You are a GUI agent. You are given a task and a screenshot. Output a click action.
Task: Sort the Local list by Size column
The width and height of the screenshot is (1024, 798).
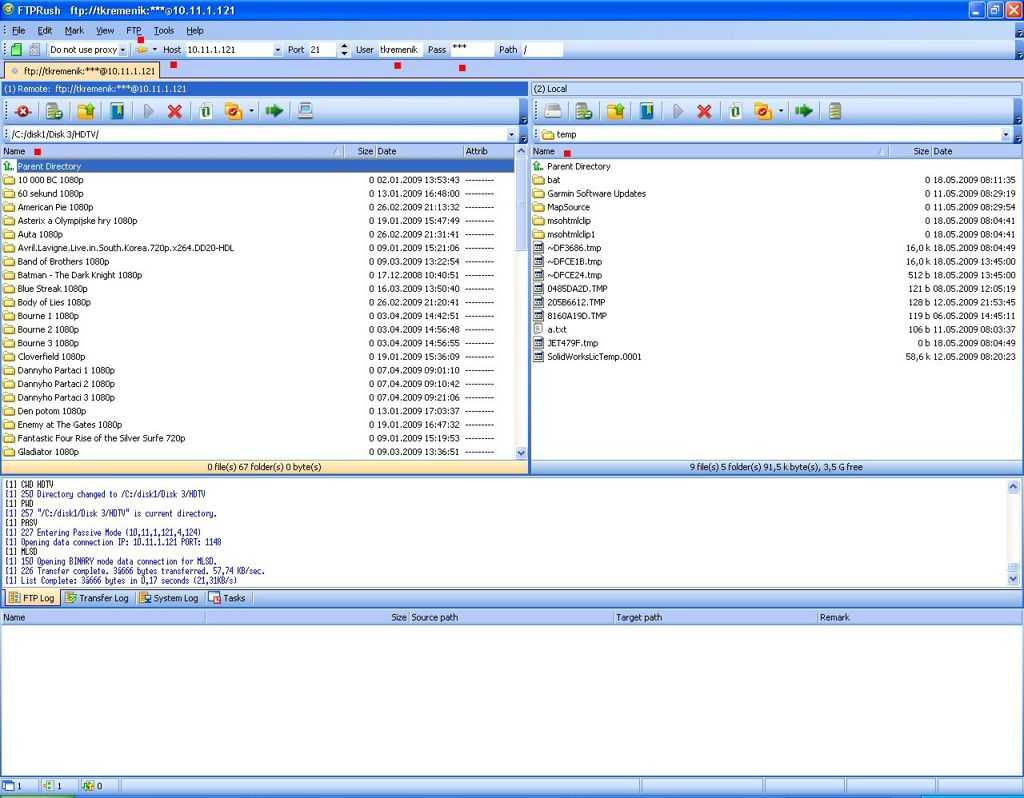[910, 152]
